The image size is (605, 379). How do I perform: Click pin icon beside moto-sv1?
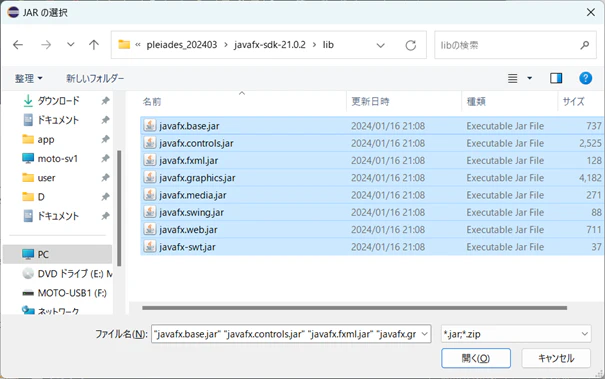[105, 158]
